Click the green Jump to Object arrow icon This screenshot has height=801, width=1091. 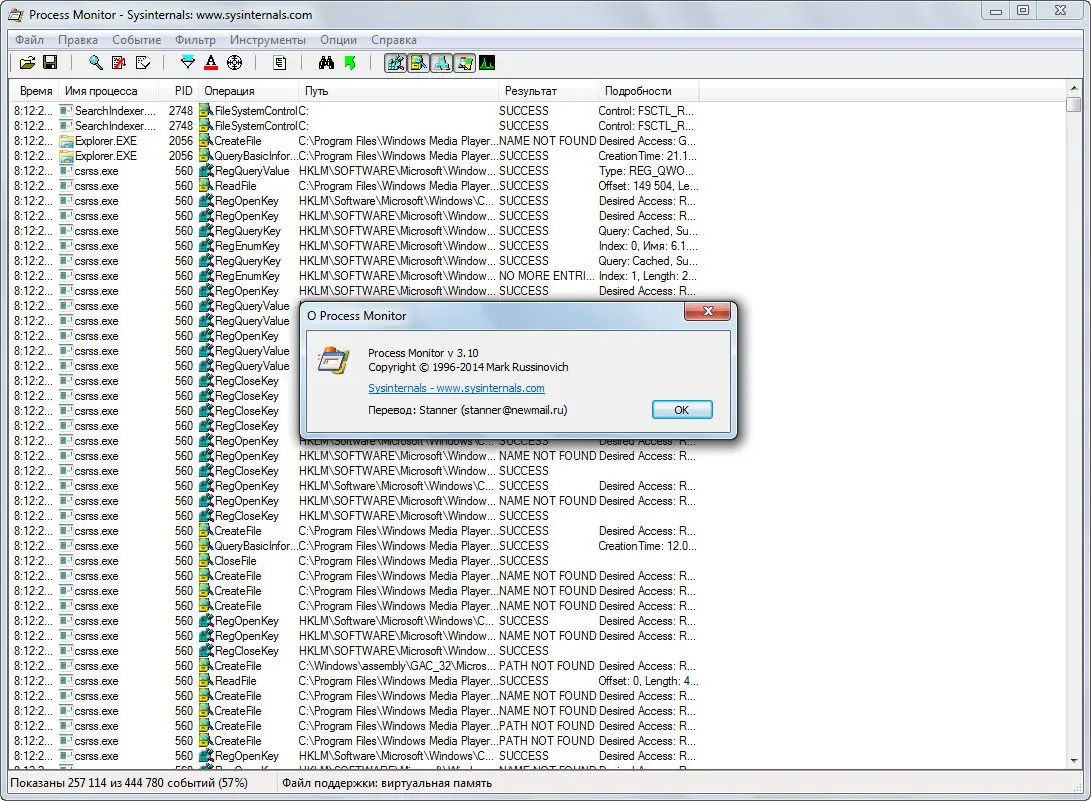(350, 63)
